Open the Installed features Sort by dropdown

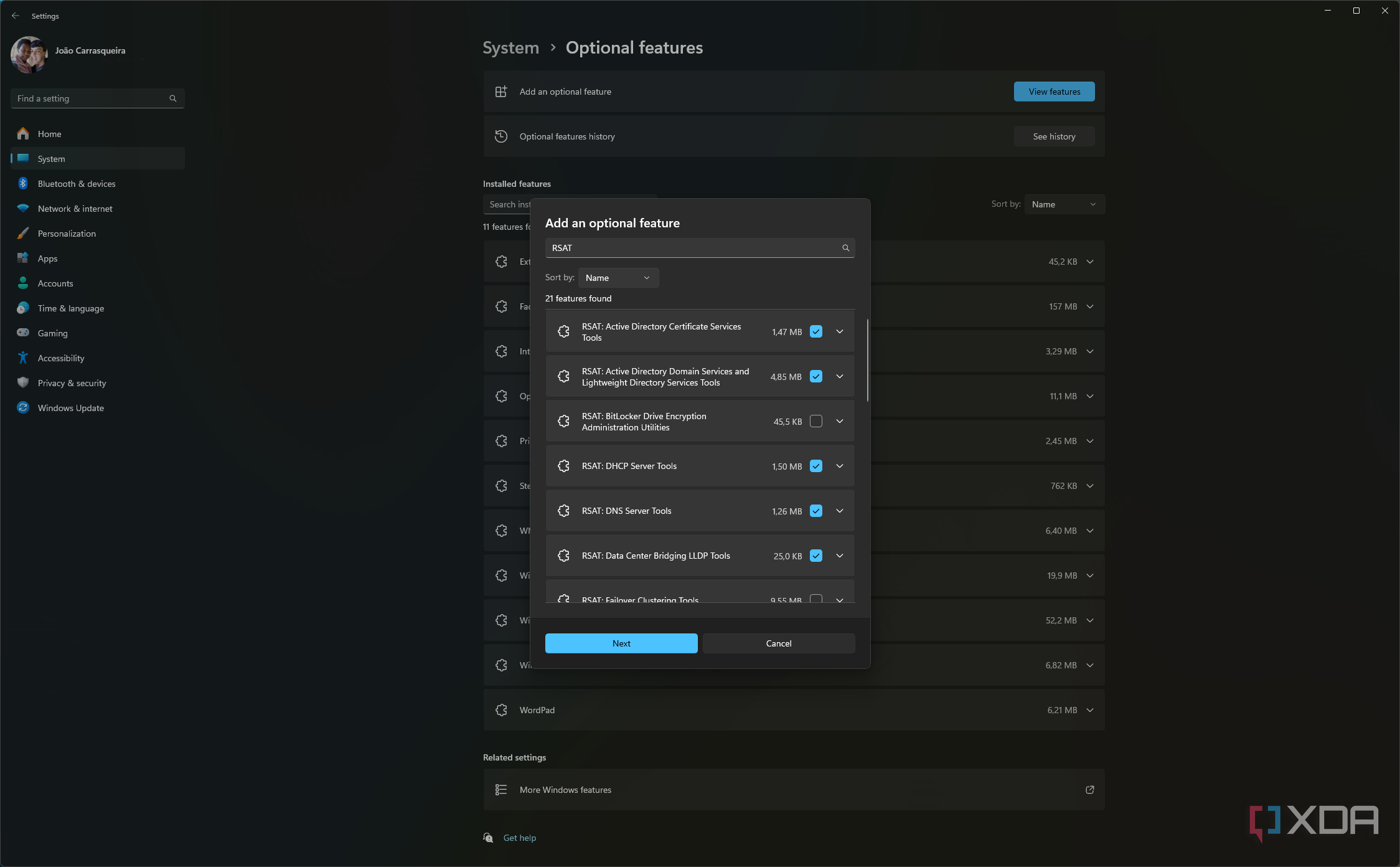tap(1064, 204)
